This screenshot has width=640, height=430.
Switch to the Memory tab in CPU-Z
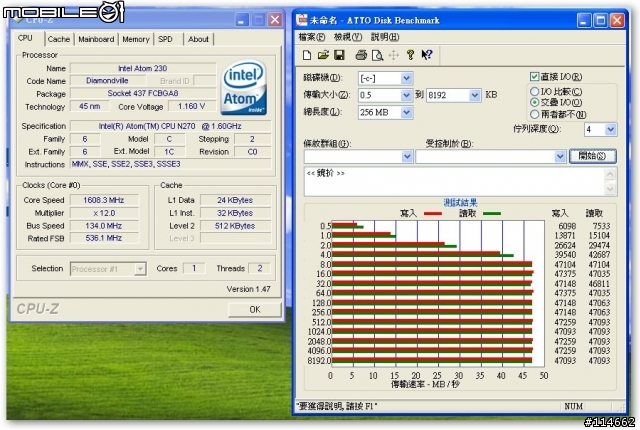coord(136,39)
